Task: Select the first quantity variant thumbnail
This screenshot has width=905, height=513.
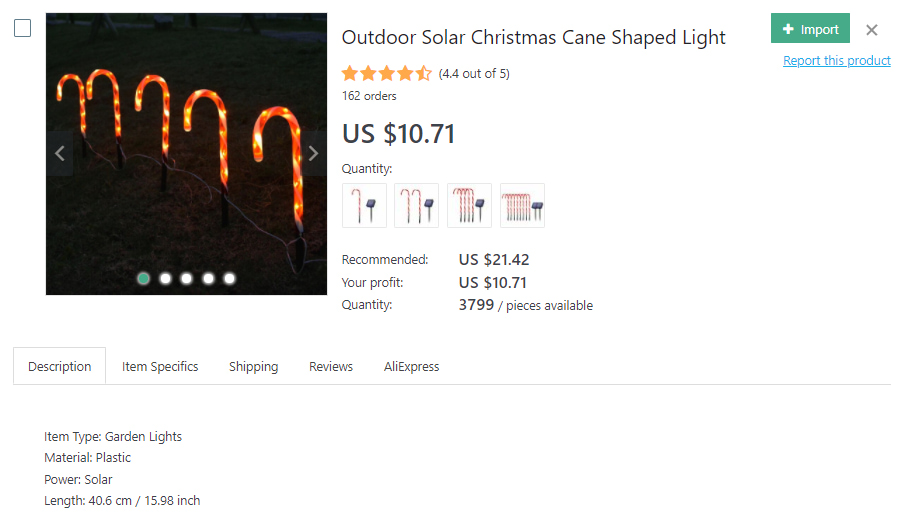Action: [364, 205]
